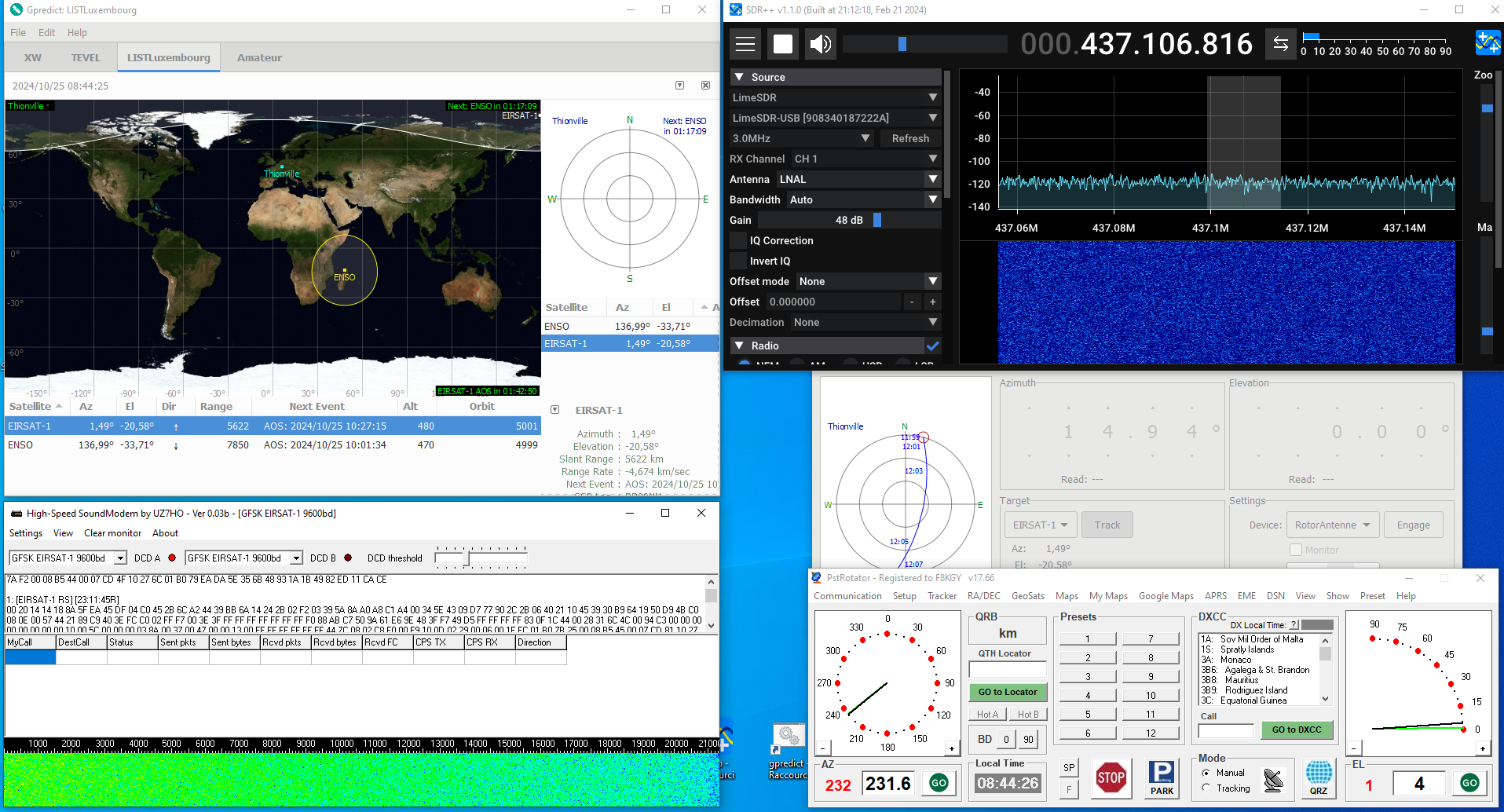Image resolution: width=1504 pixels, height=812 pixels.
Task: Switch to the TEVEL tab in Gpredict
Action: coord(86,57)
